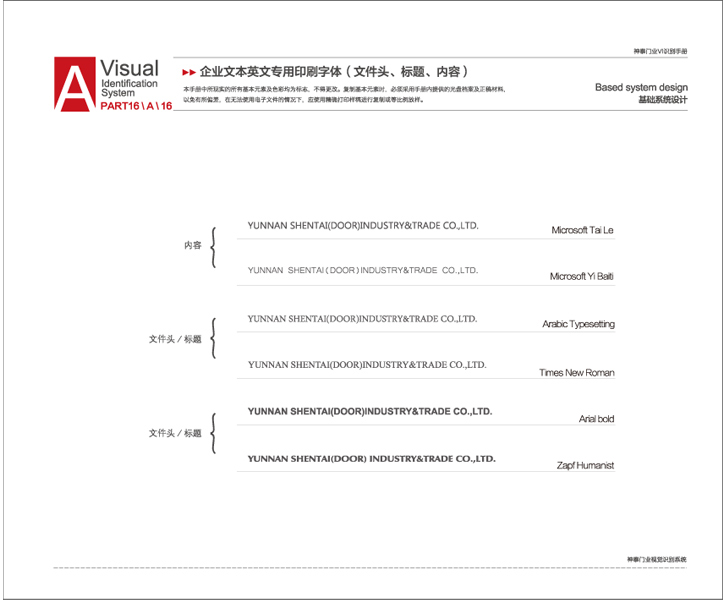The height and width of the screenshot is (600, 725).
Task: Click the small manual name text above "Based system design"
Action: pos(660,51)
